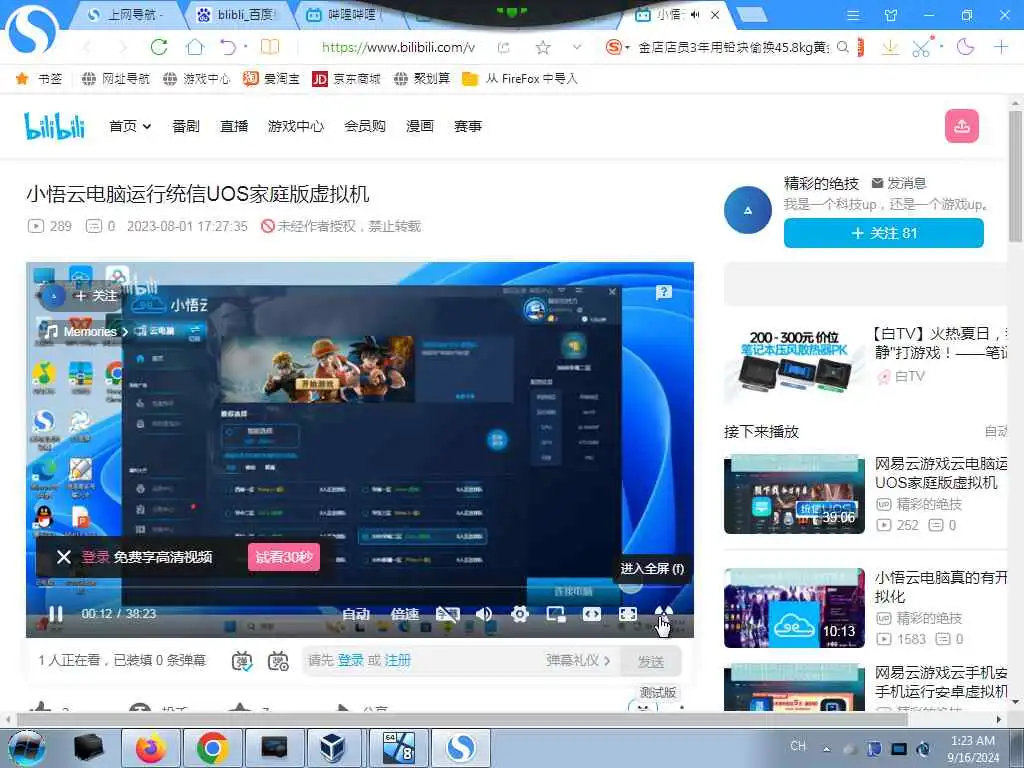Click 关注 81 follow button
Viewport: 1024px width, 768px height.
pos(884,233)
